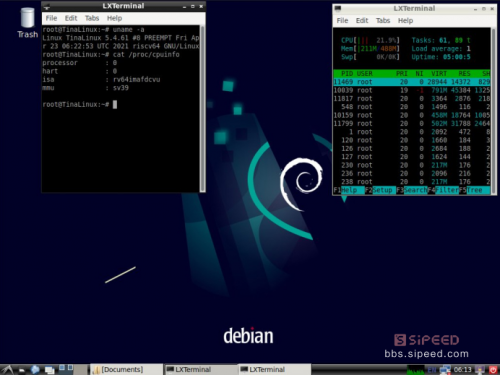Select htop process row PID 126

[x=412, y=149]
